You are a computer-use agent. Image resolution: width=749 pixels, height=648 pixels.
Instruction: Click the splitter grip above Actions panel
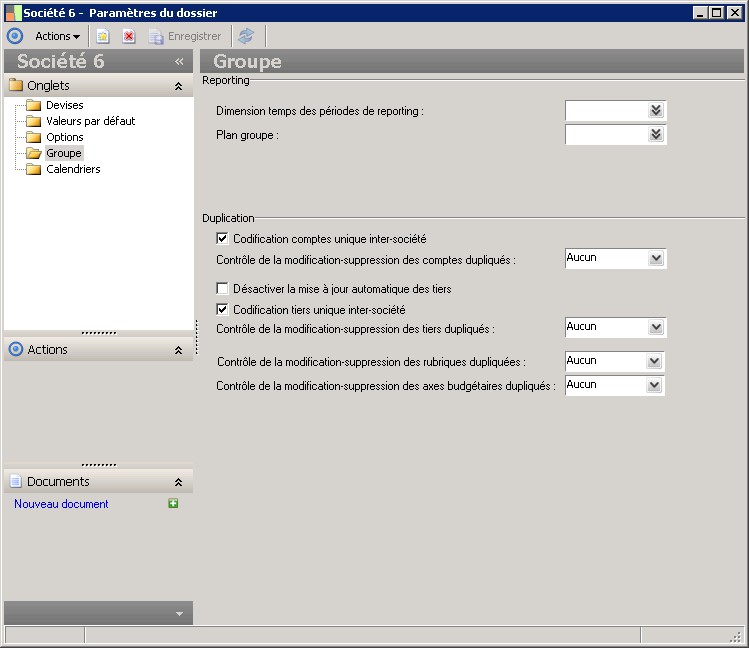[x=99, y=333]
